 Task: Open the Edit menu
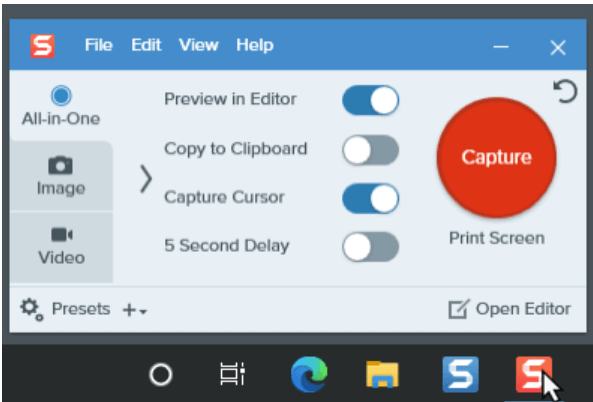pyautogui.click(x=146, y=45)
